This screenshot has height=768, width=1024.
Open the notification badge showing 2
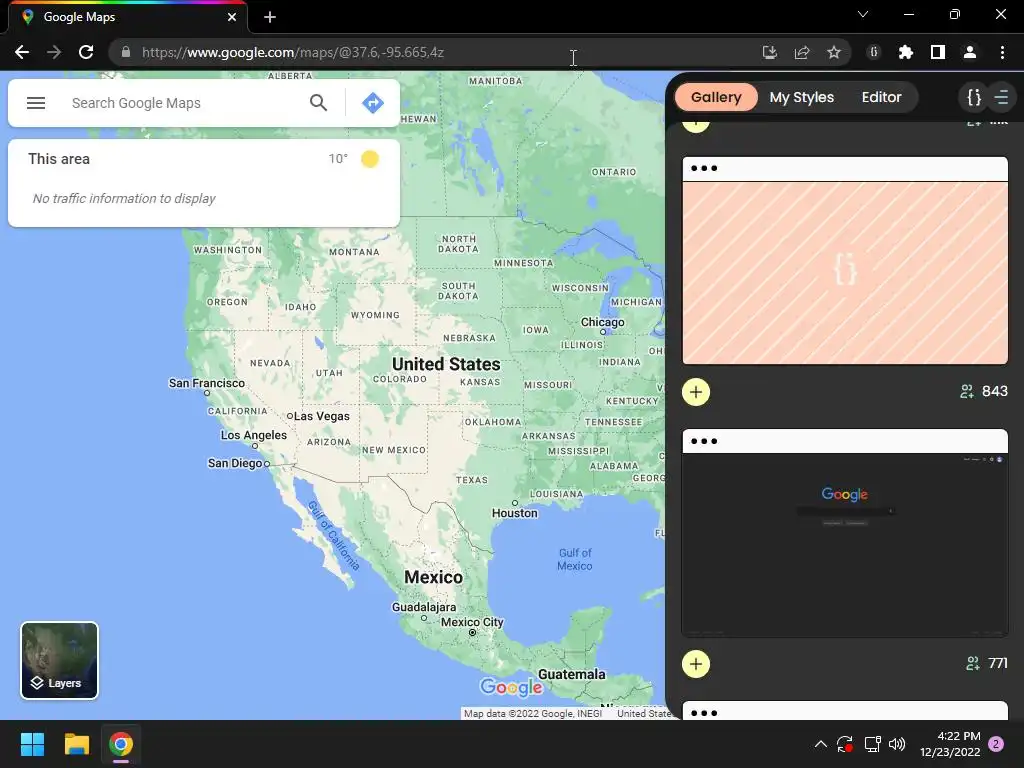[996, 744]
